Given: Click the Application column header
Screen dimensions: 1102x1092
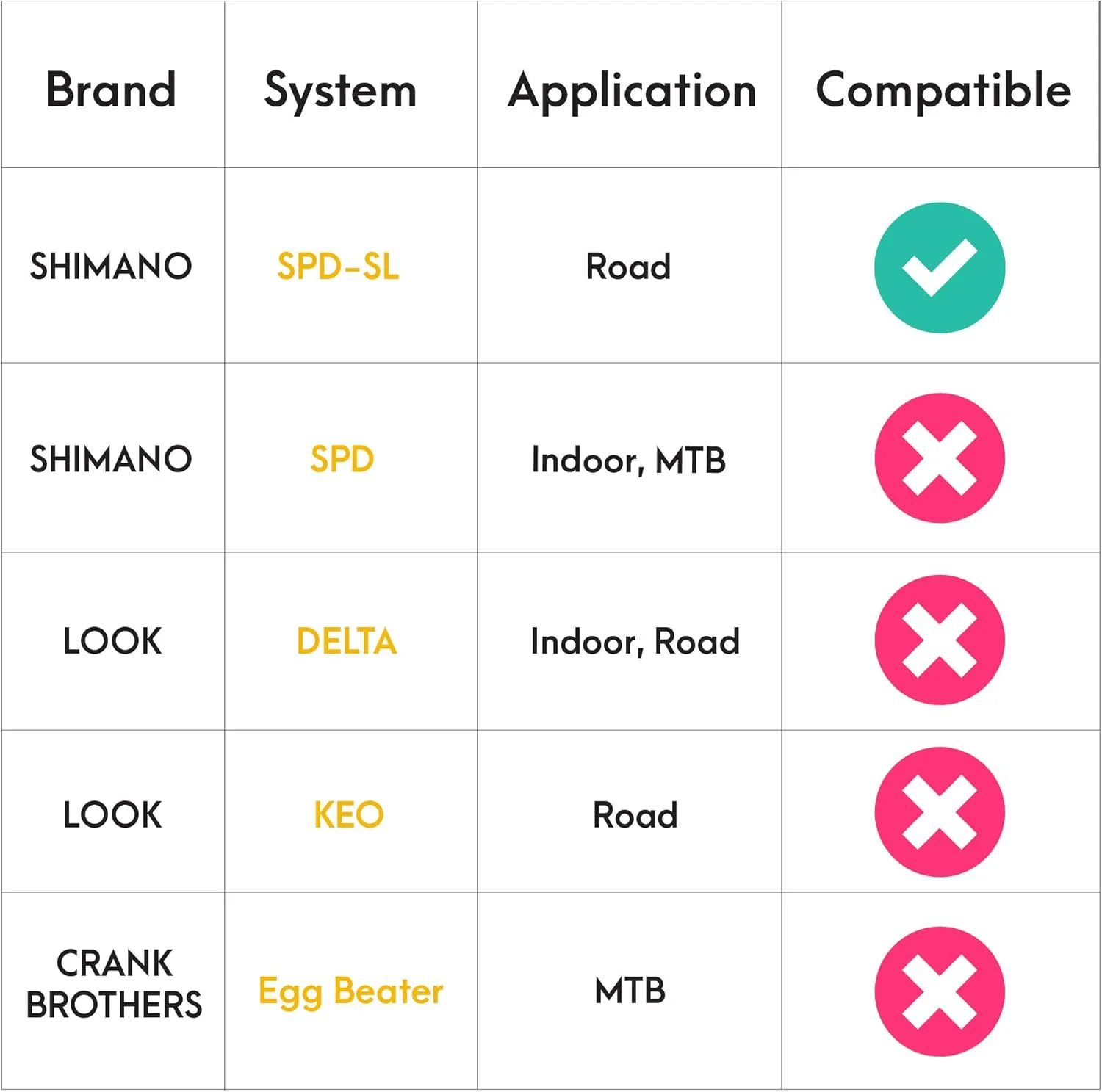Looking at the screenshot, I should click(x=632, y=93).
